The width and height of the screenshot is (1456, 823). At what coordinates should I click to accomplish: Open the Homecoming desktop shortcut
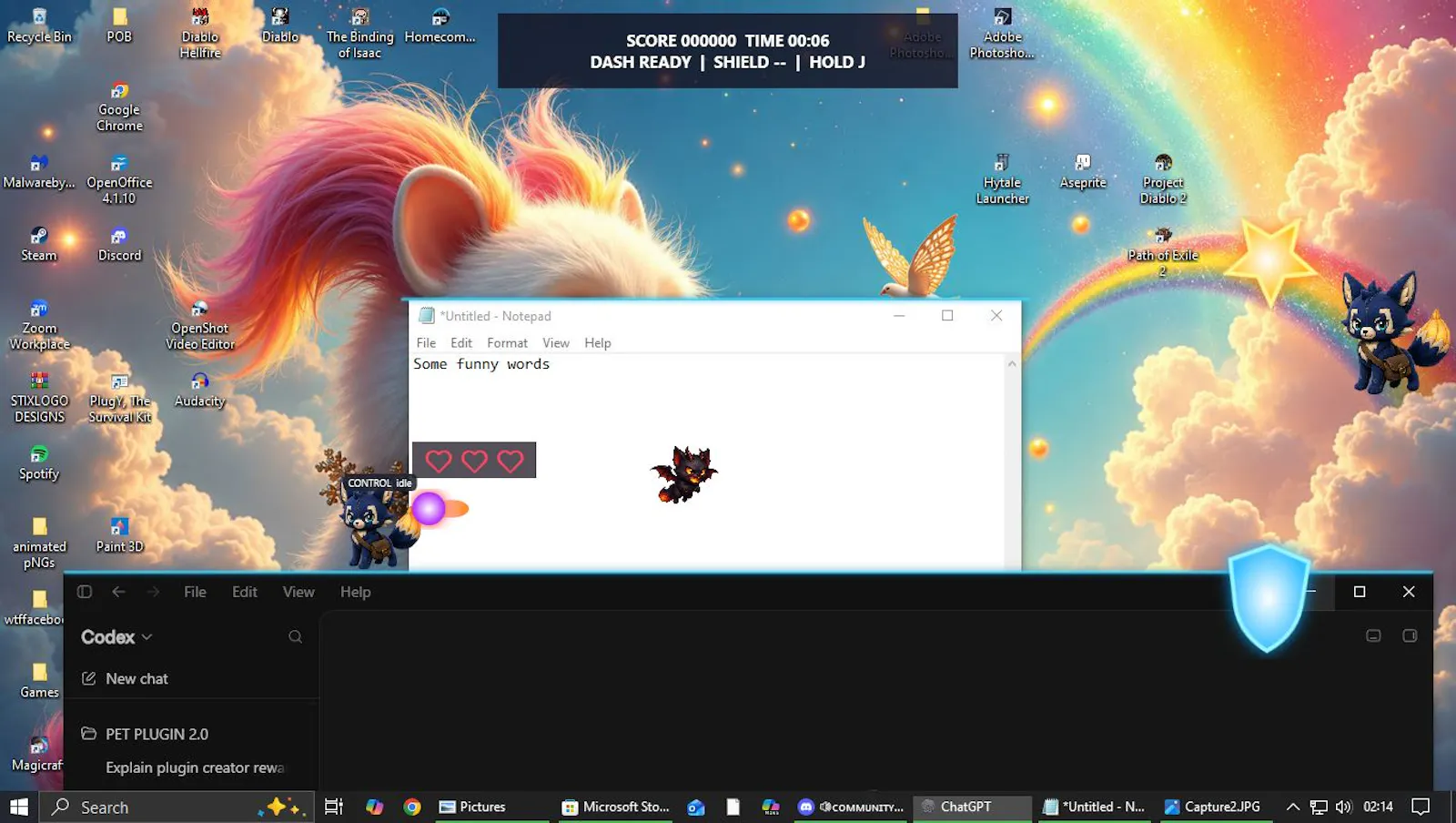[440, 25]
